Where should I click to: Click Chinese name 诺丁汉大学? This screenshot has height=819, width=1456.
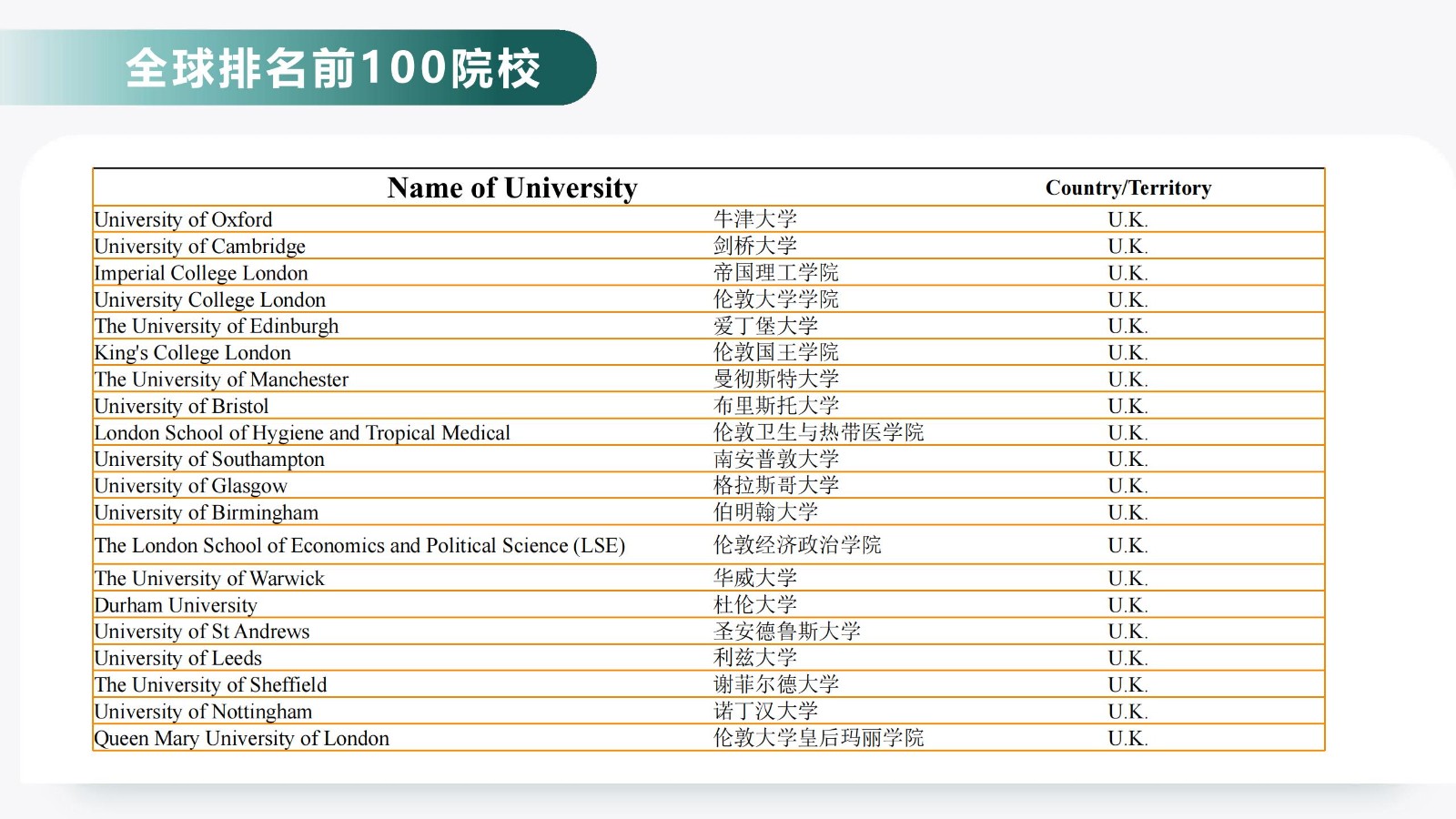click(x=765, y=711)
